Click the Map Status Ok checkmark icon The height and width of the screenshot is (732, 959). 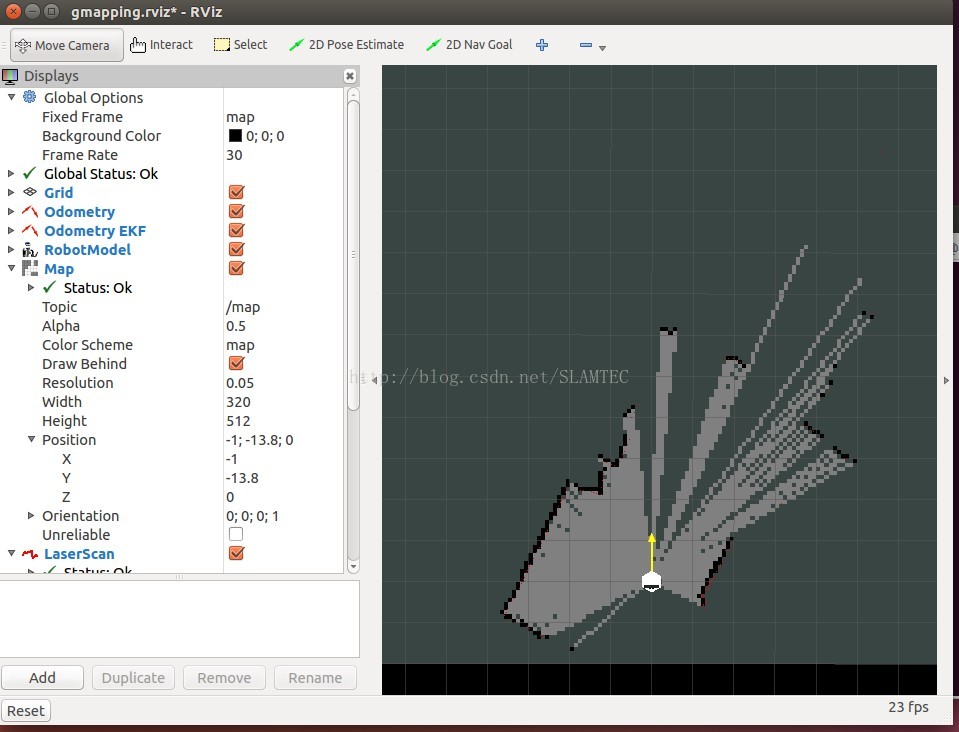pyautogui.click(x=50, y=287)
